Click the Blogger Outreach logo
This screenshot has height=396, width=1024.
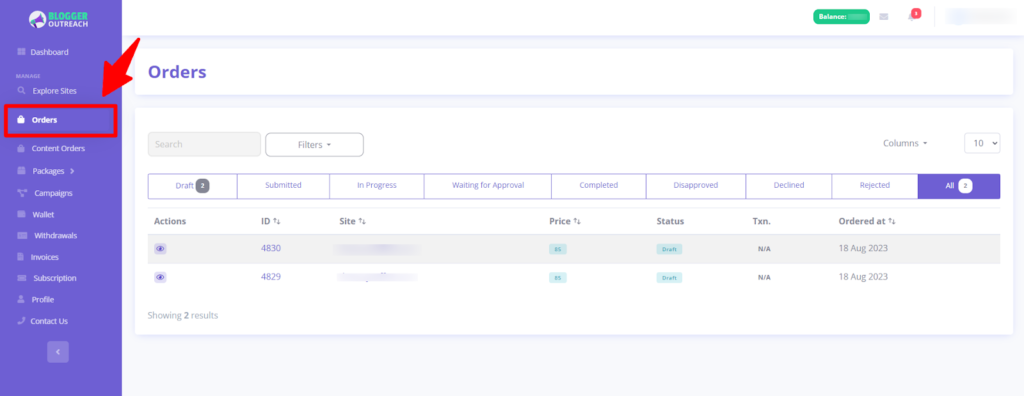tap(58, 20)
